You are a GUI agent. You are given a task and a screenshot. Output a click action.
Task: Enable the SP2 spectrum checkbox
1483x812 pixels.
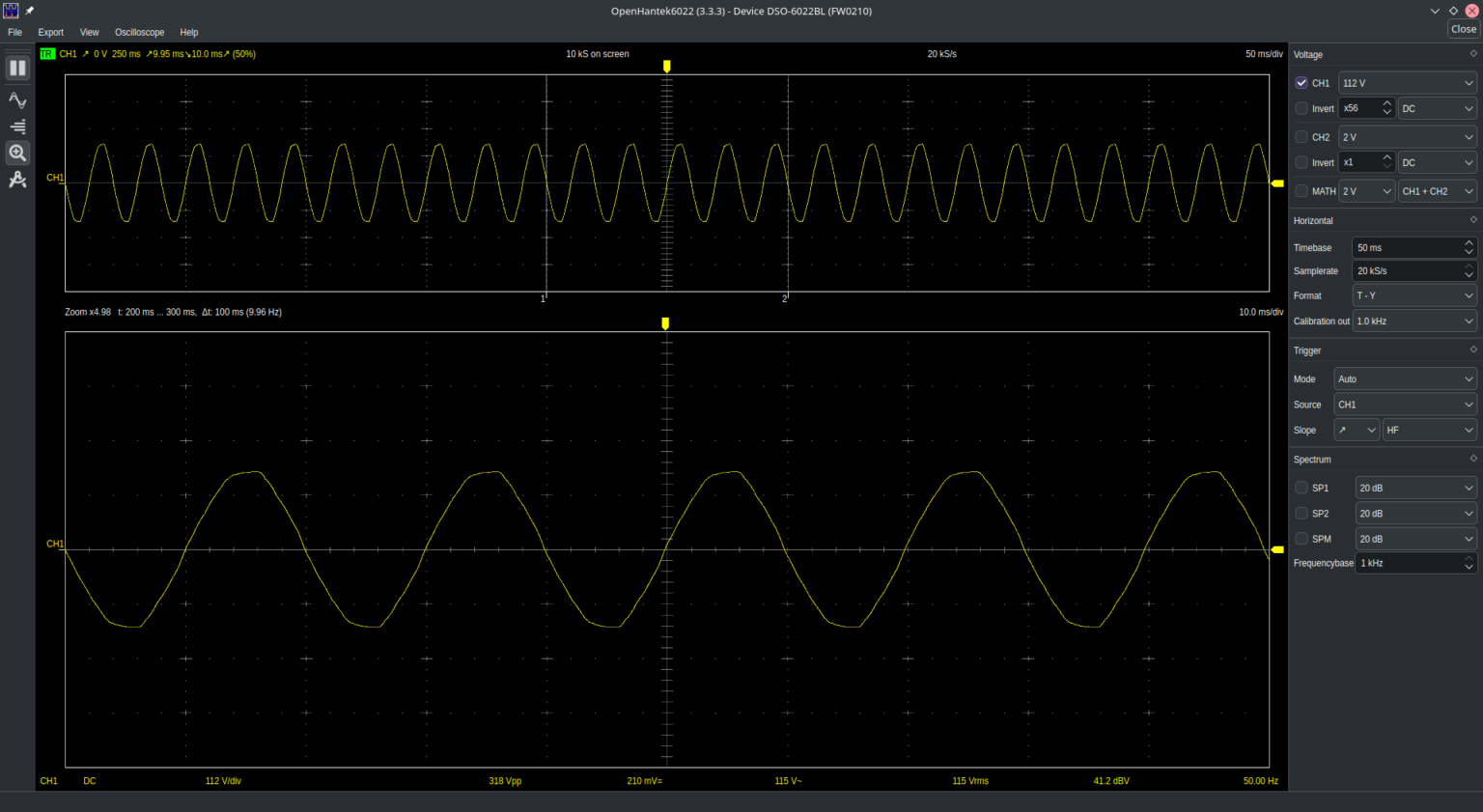click(1301, 514)
